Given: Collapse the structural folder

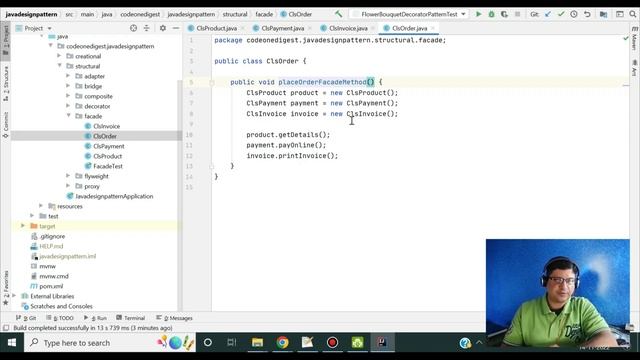Looking at the screenshot, I should [60, 66].
